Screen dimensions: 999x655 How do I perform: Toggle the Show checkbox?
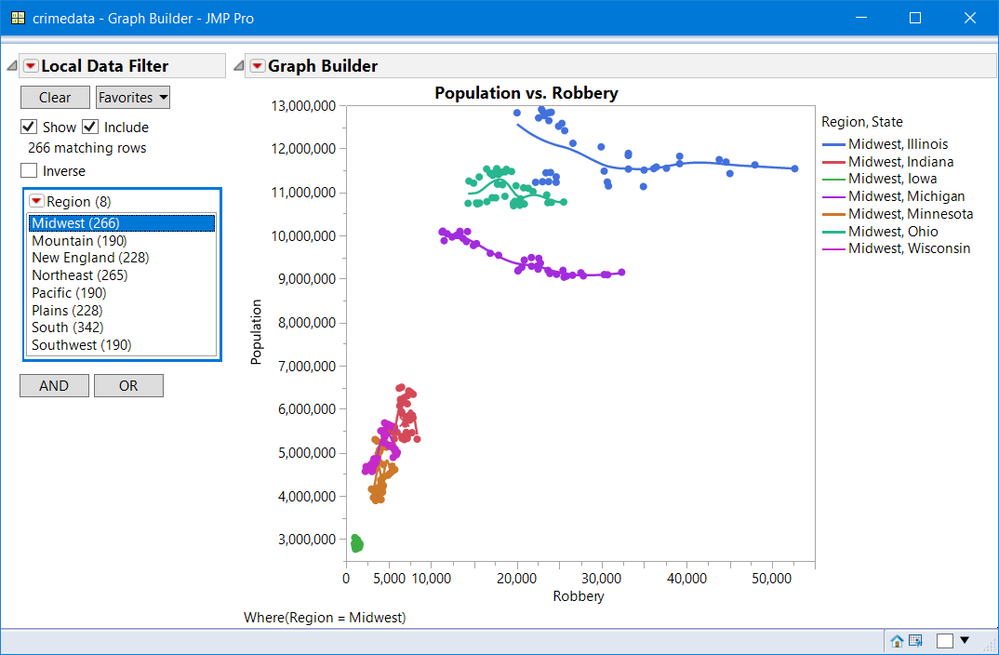[29, 127]
